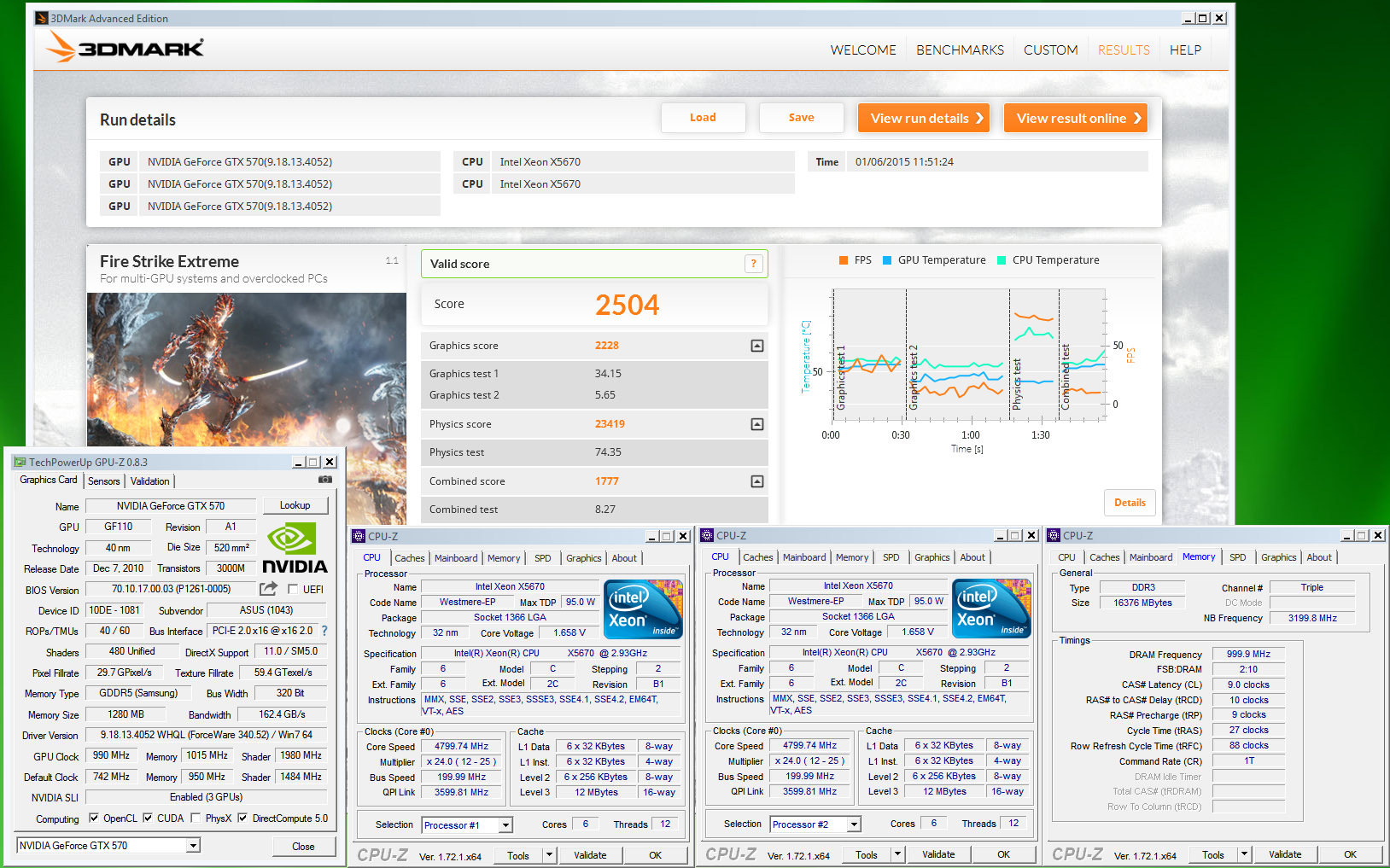Collapse the Physics score section
Screen dimensions: 1390x868
[756, 424]
